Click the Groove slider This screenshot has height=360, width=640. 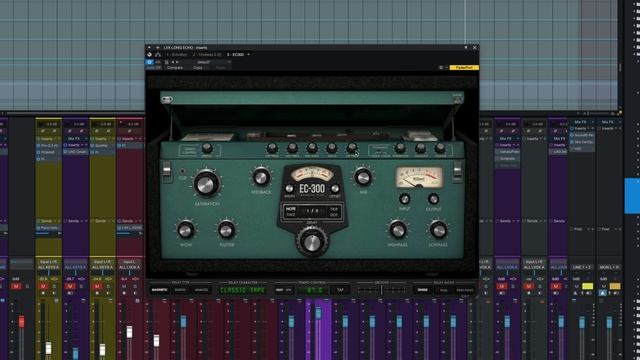[382, 290]
